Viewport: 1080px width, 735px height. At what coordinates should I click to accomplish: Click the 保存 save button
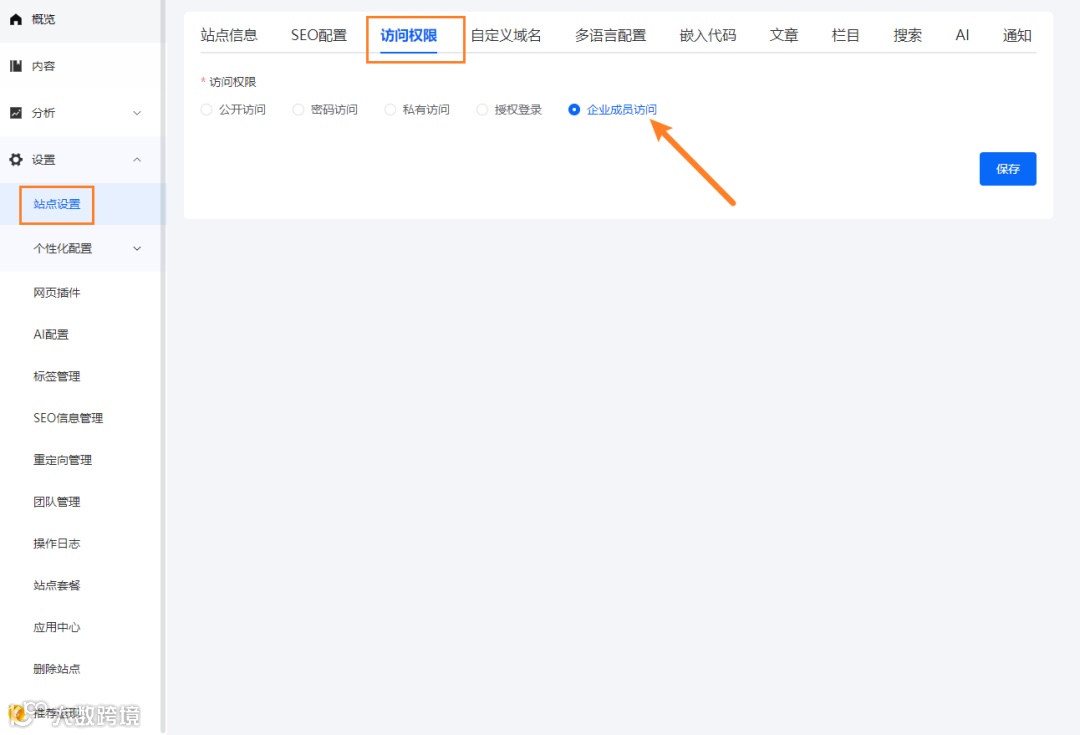[x=1007, y=168]
